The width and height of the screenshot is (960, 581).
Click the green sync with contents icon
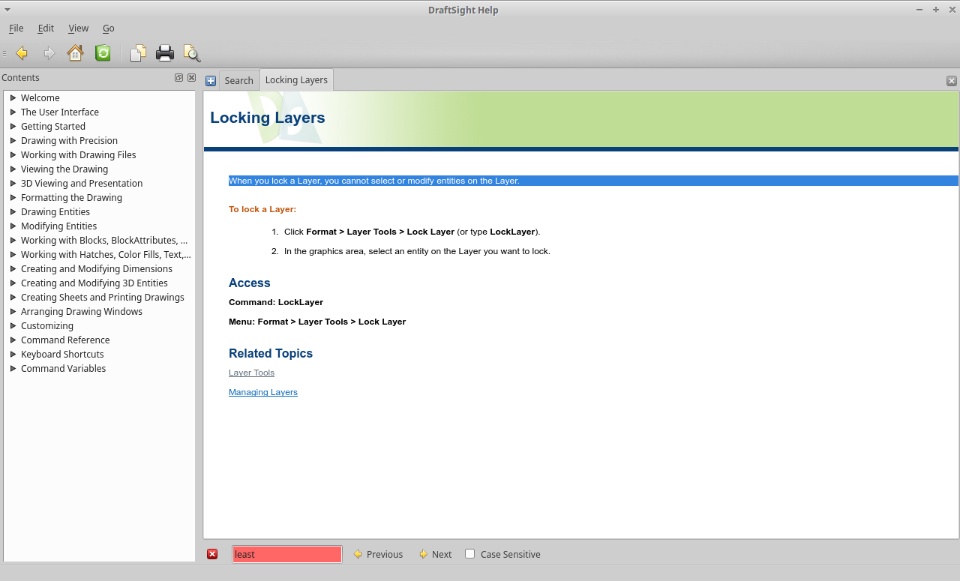tap(103, 53)
